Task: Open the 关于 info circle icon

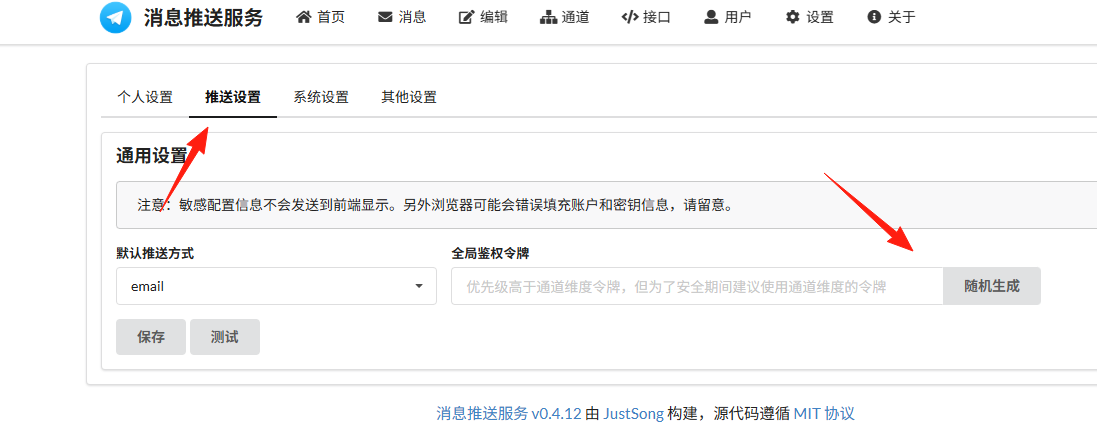Action: 874,18
